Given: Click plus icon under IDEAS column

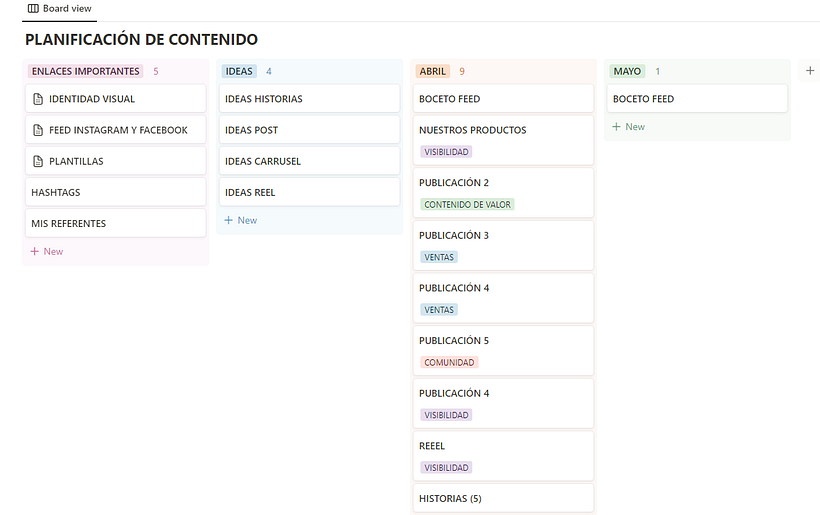Looking at the screenshot, I should (229, 220).
